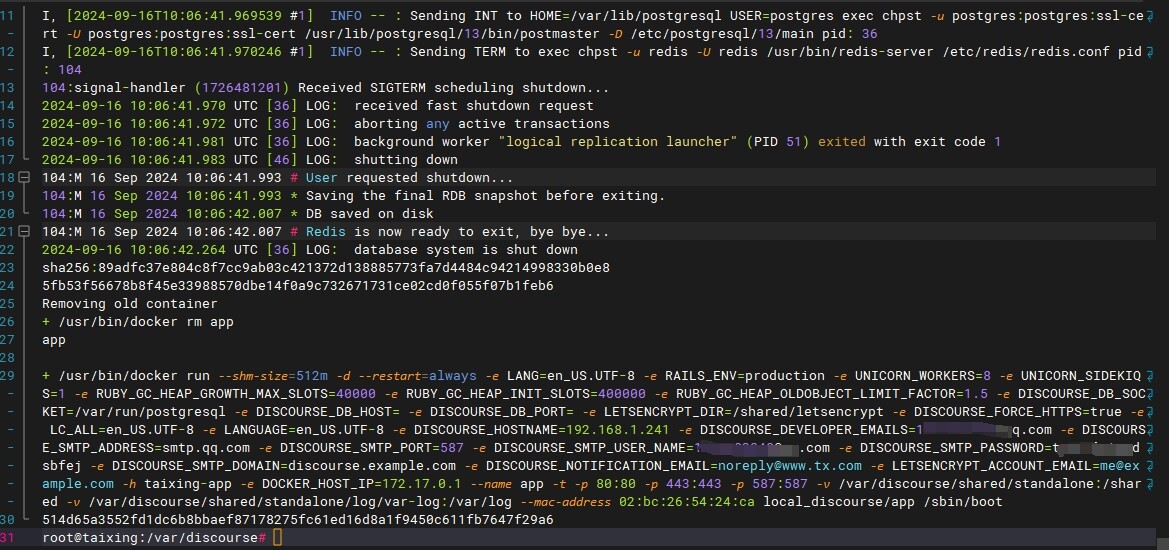Click line number 23 beside sha256 hash

click(x=9, y=268)
